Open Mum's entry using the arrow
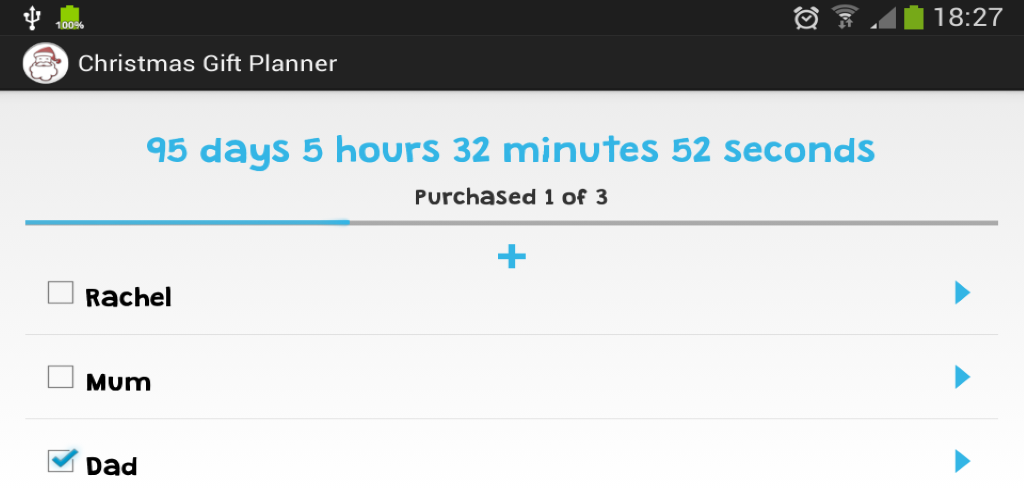The image size is (1024, 500). click(x=962, y=377)
